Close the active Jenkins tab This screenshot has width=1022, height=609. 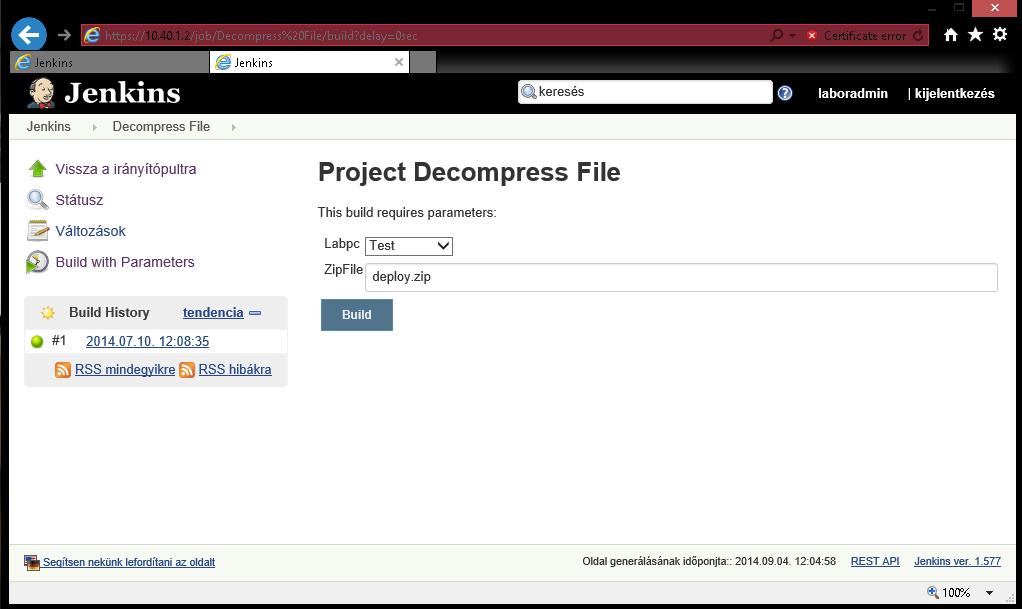pyautogui.click(x=399, y=62)
